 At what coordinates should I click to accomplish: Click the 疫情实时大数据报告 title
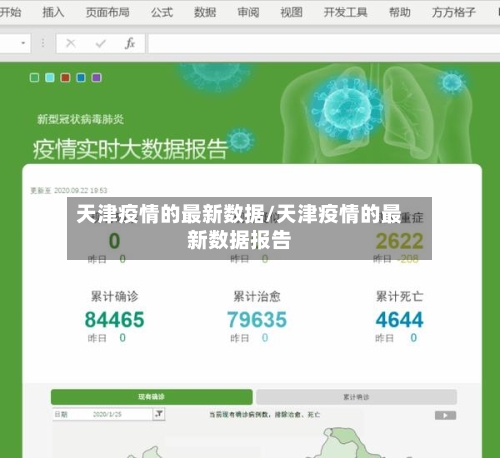click(130, 149)
